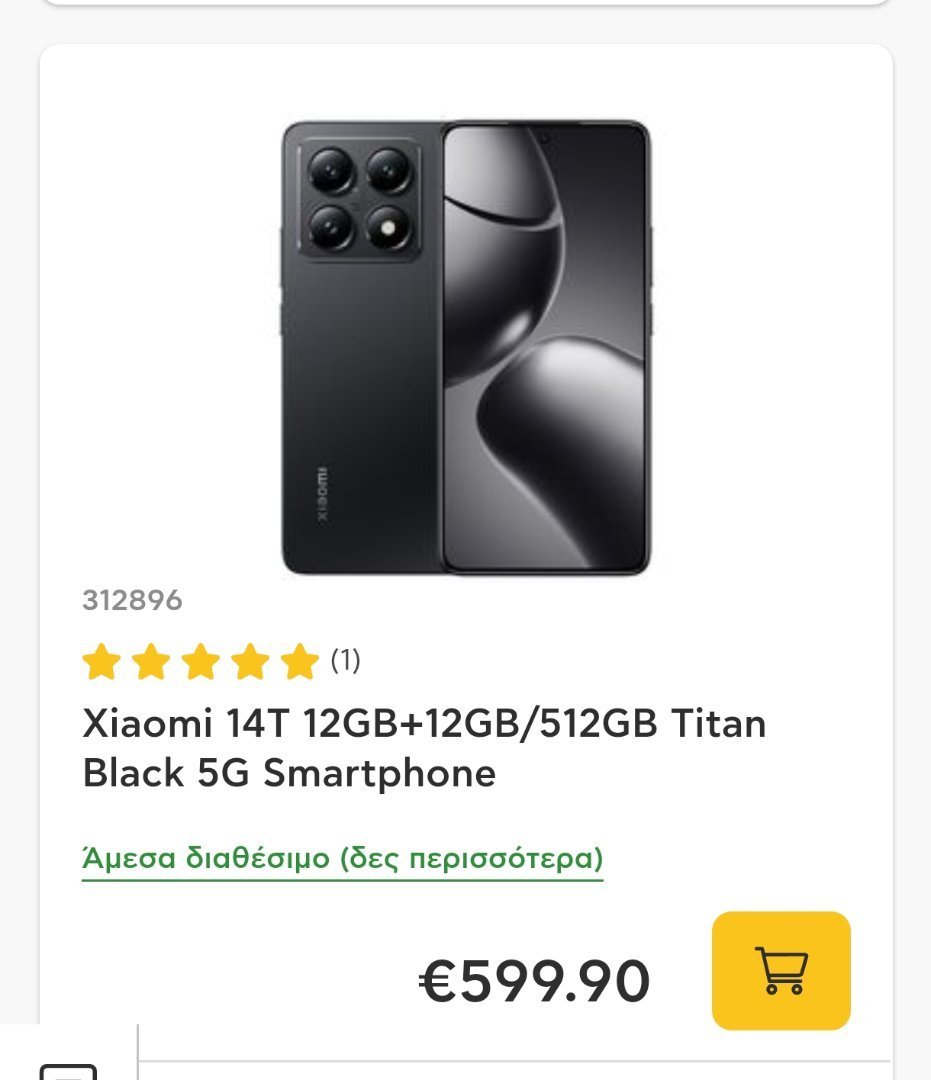931x1080 pixels.
Task: Select the first rating star
Action: pos(102,662)
